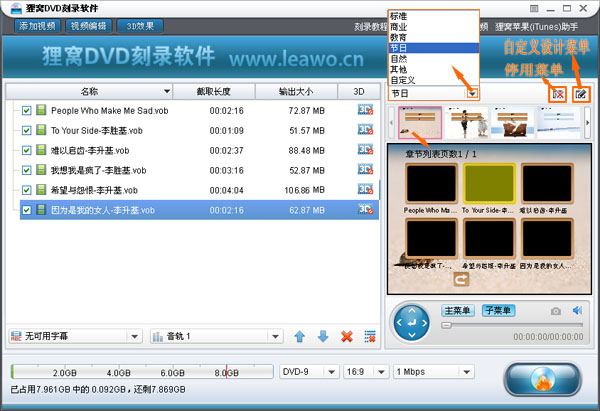This screenshot has width=600, height=411.
Task: Clear all videos from the list
Action: click(x=370, y=336)
